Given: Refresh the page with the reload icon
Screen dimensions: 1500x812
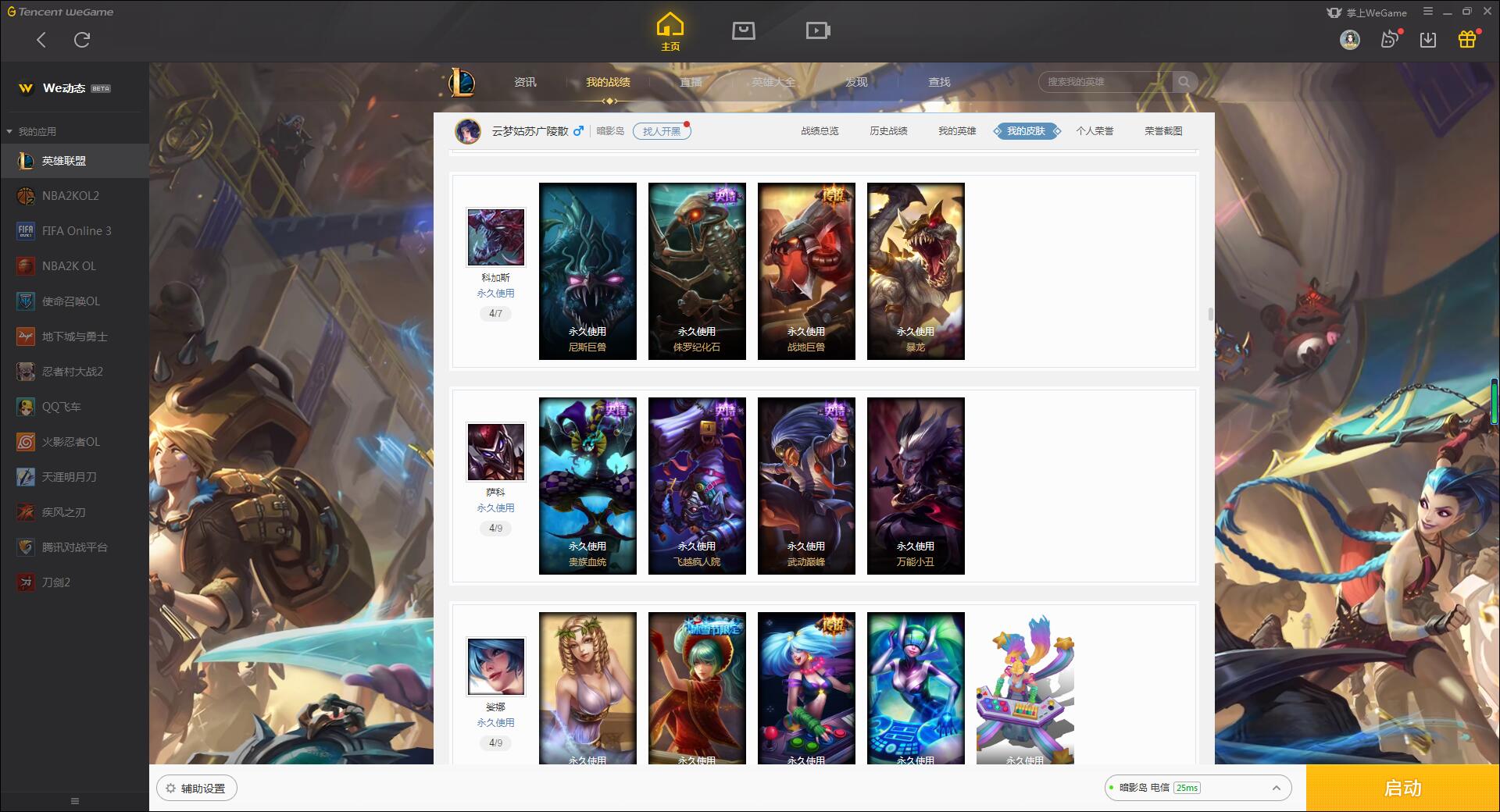Looking at the screenshot, I should (x=82, y=40).
